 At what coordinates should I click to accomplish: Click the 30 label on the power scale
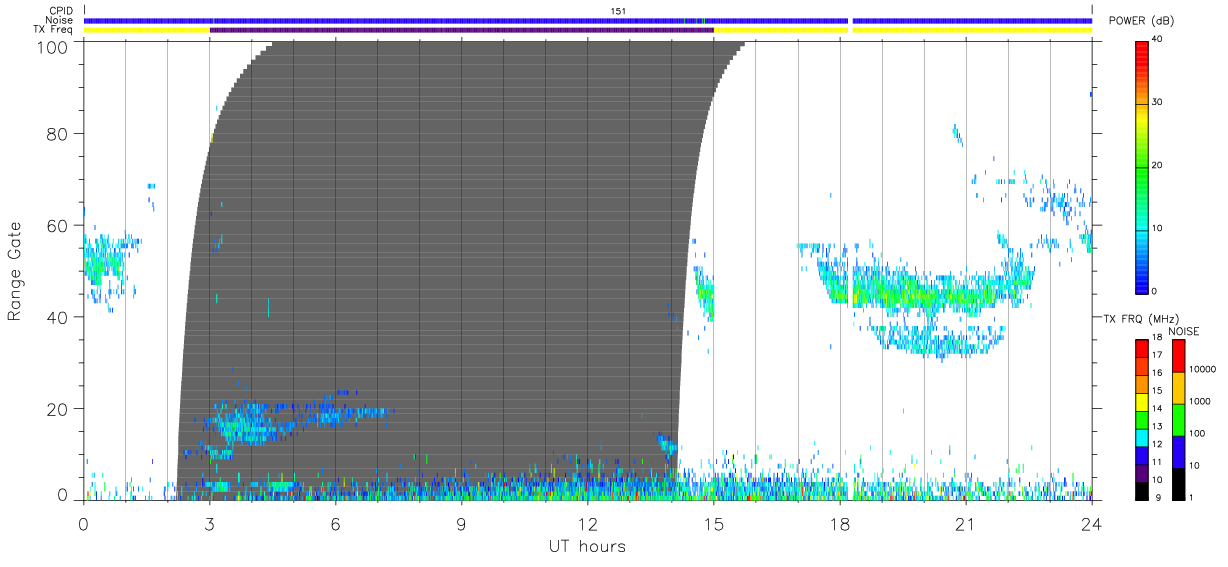(x=1158, y=103)
